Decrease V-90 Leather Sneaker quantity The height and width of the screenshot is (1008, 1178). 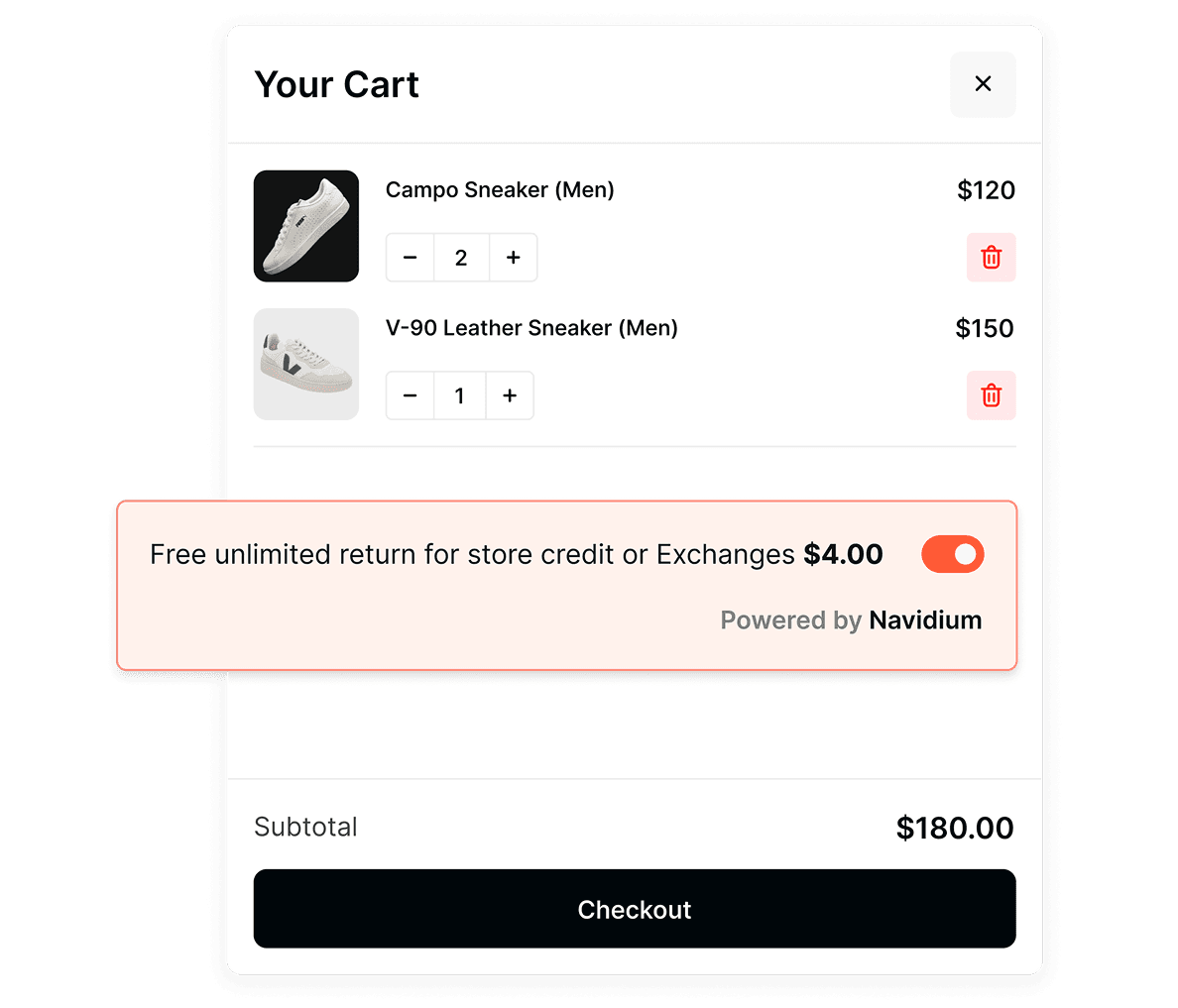click(411, 395)
